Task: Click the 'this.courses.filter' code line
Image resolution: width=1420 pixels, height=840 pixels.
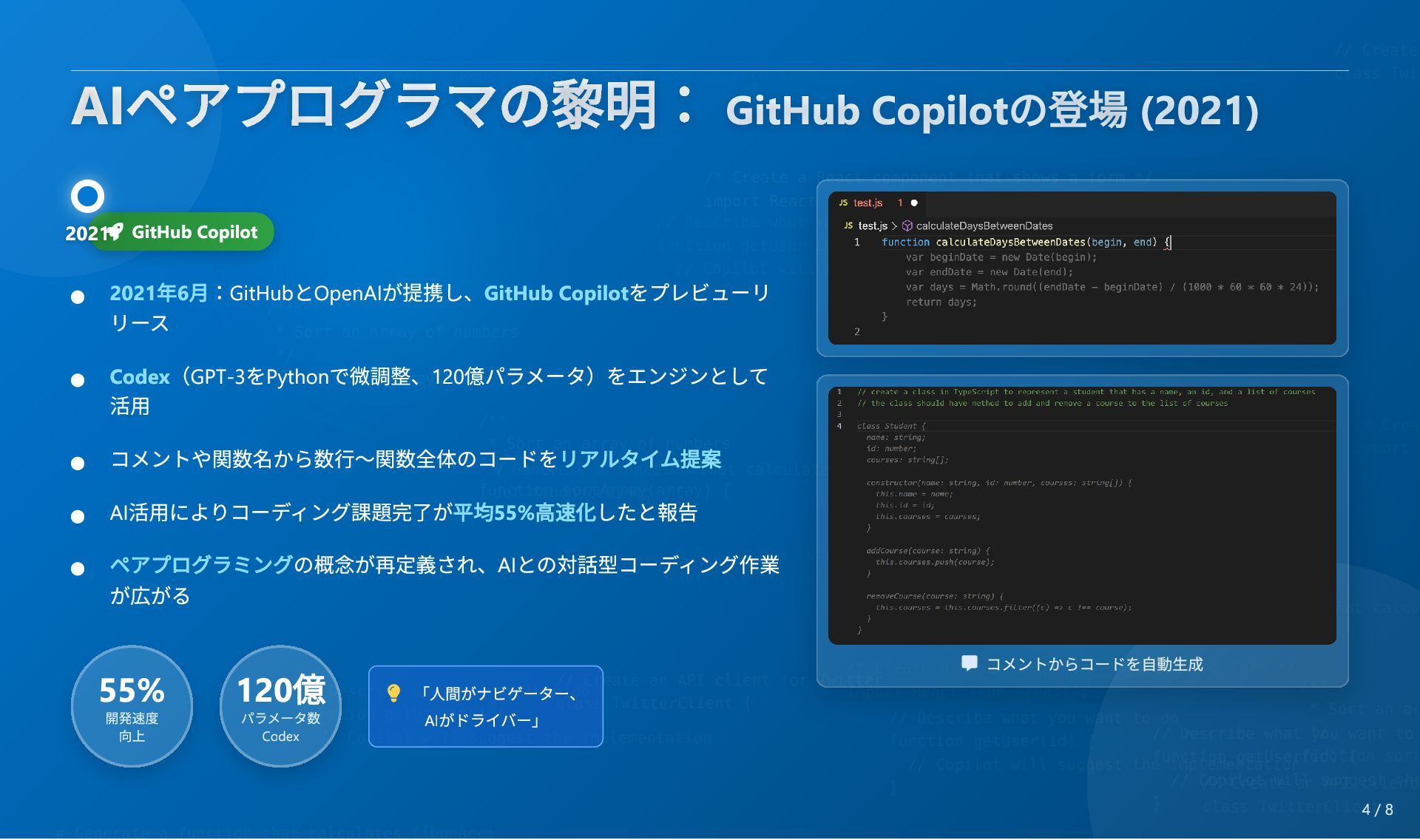Action: coord(1004,607)
